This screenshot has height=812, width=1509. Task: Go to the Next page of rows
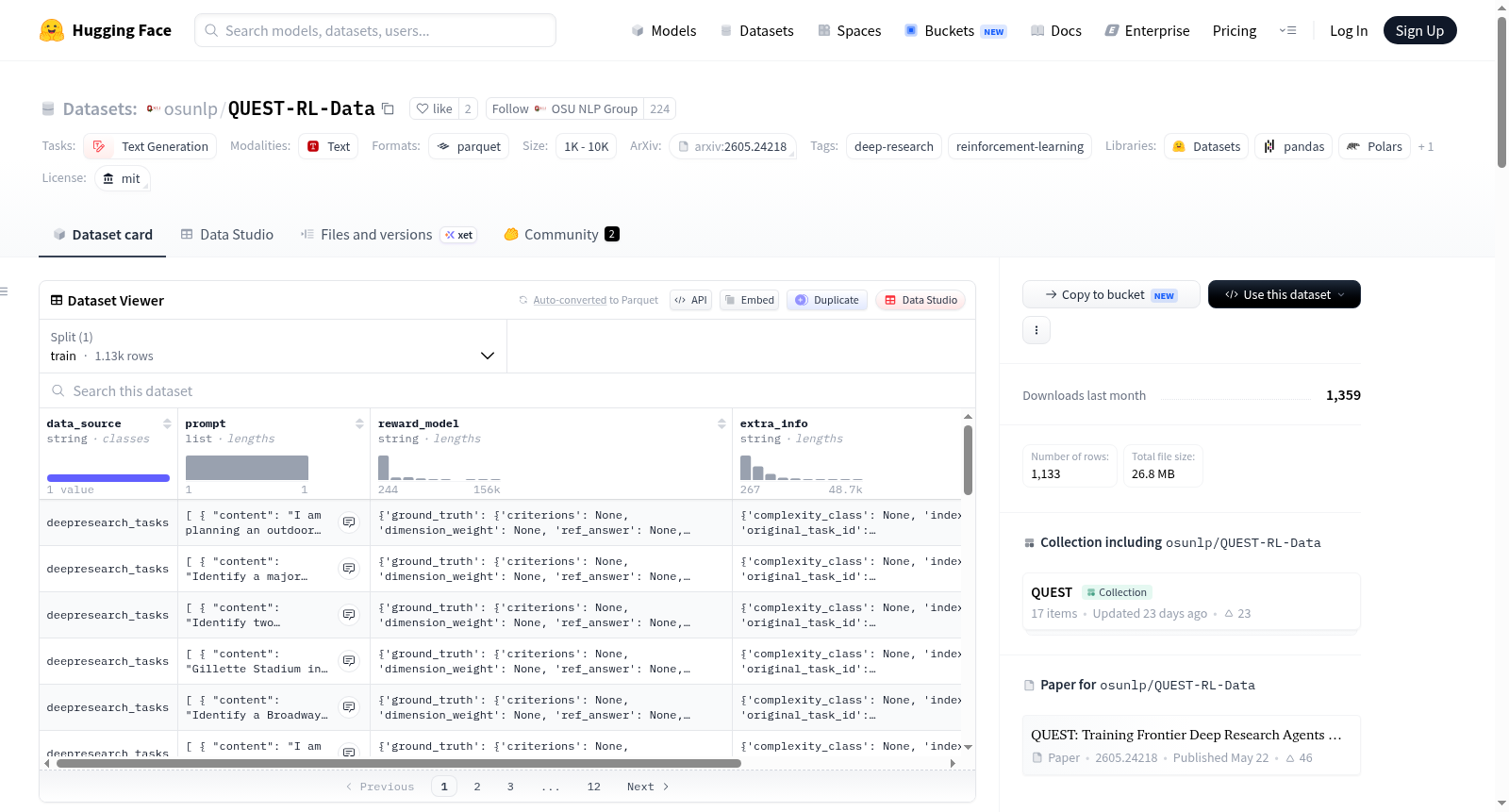pos(648,787)
